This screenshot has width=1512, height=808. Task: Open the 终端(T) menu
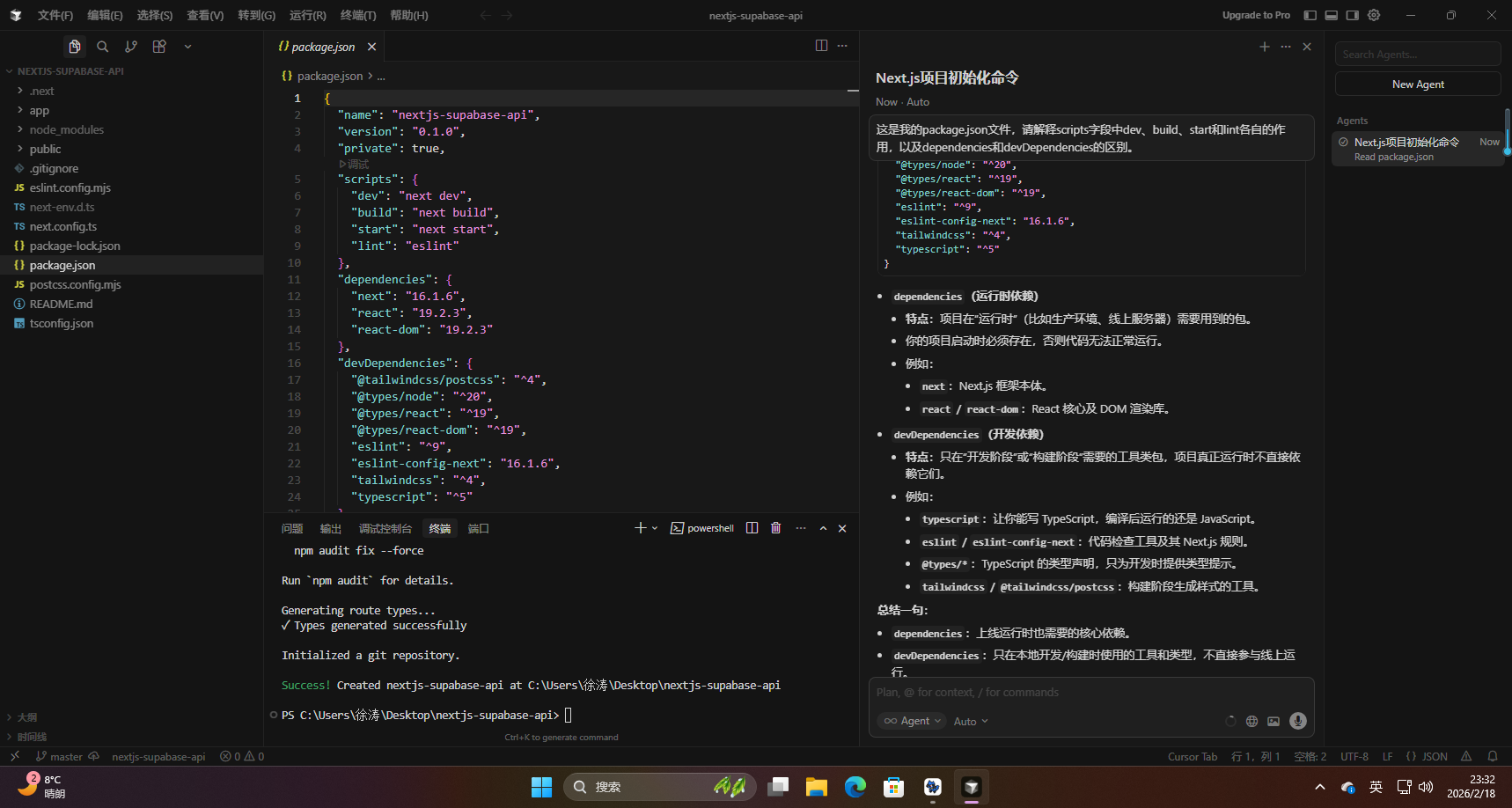[x=358, y=15]
